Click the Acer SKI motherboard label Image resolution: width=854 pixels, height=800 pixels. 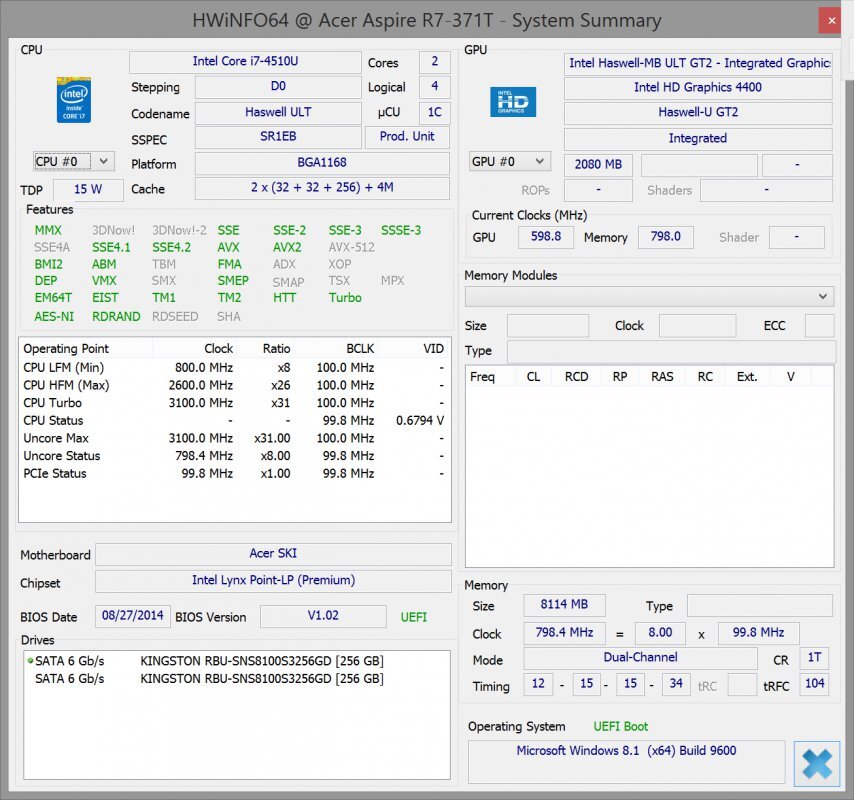(273, 553)
